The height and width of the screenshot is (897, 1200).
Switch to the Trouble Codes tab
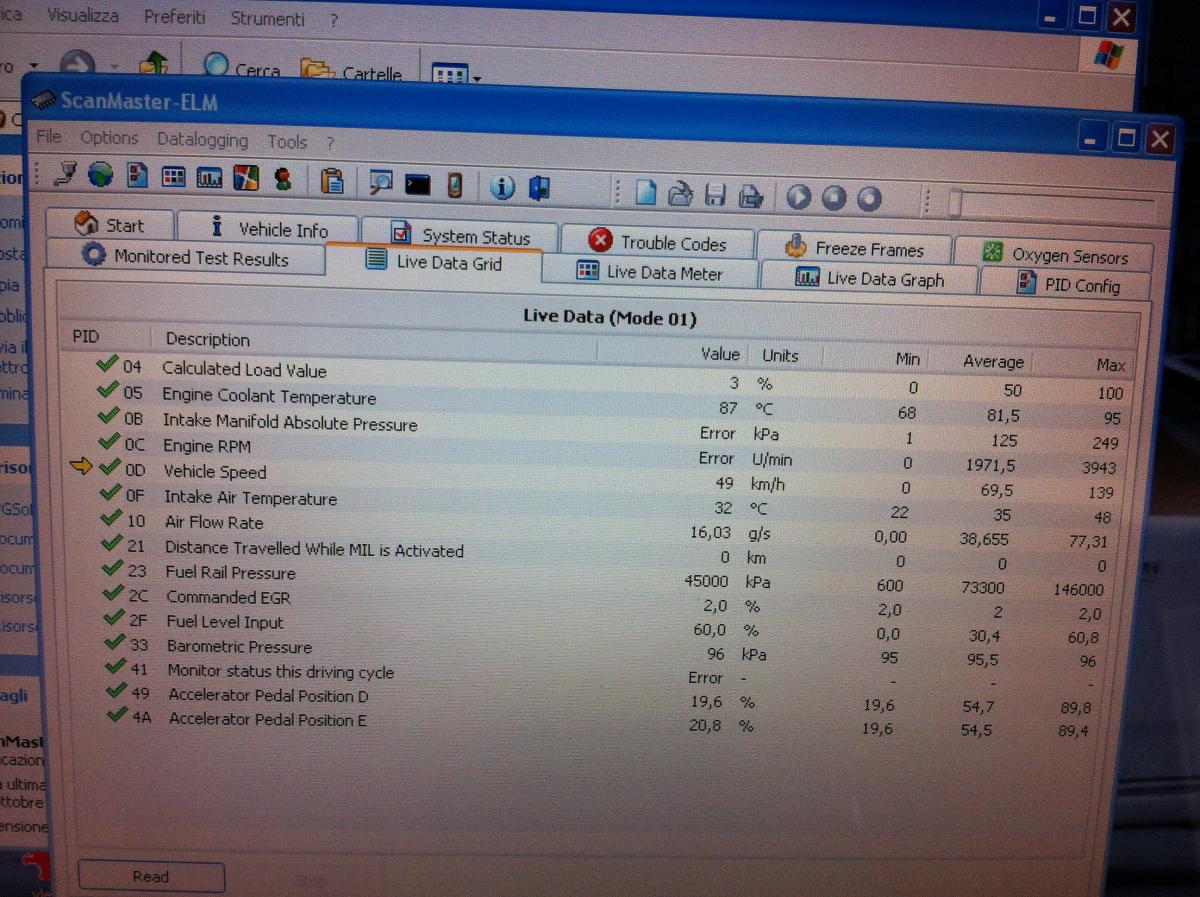(x=658, y=241)
